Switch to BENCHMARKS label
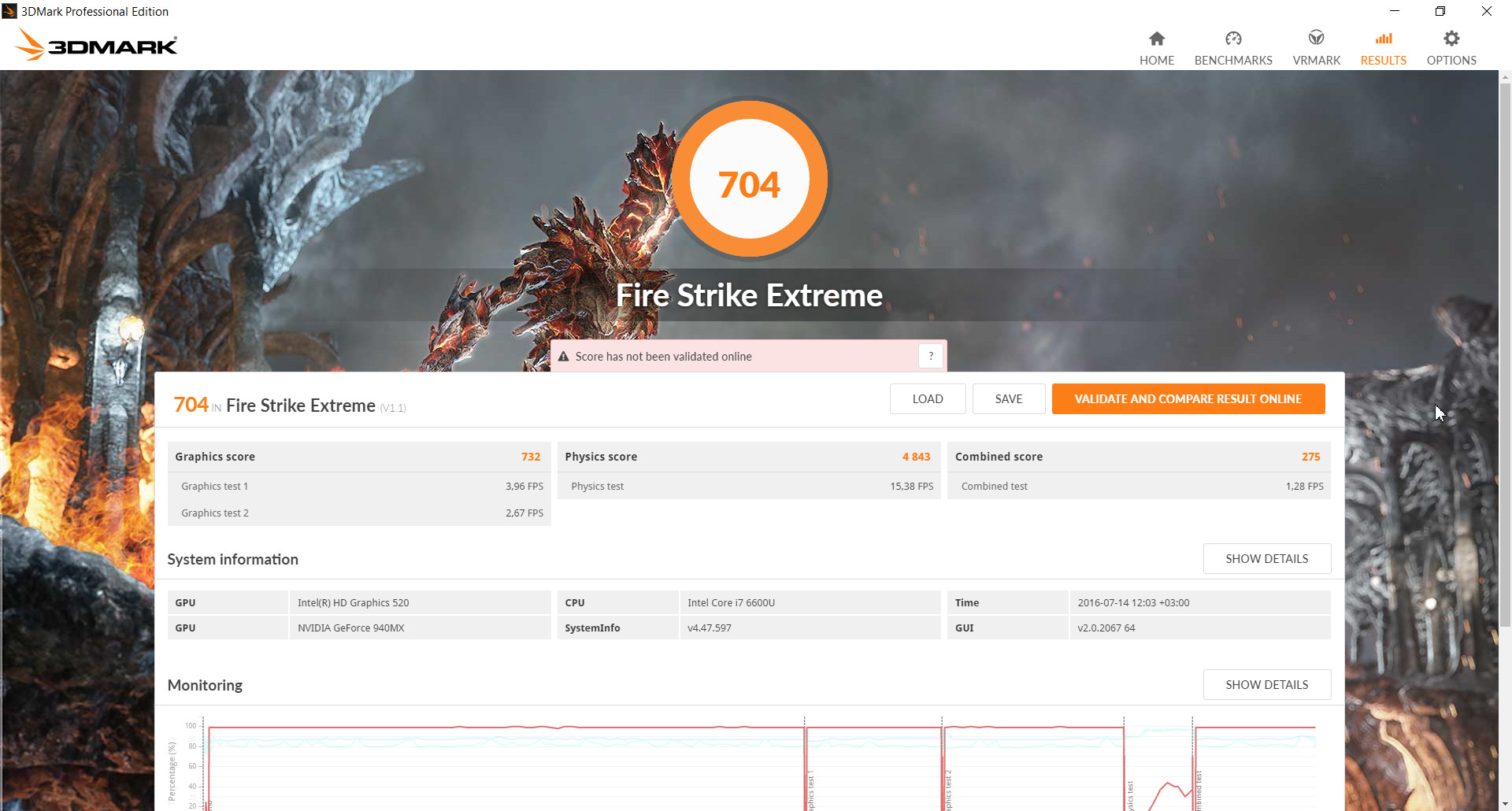 coord(1233,61)
